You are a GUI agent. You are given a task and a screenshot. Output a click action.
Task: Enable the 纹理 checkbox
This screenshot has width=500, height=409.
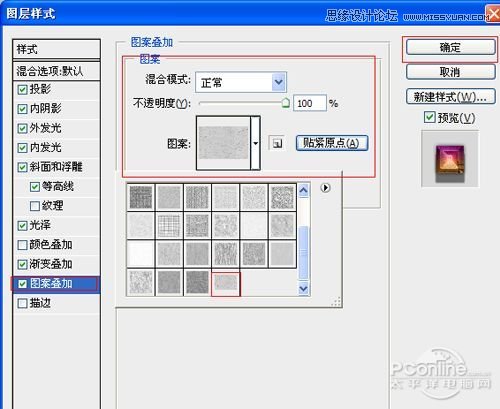pyautogui.click(x=35, y=206)
